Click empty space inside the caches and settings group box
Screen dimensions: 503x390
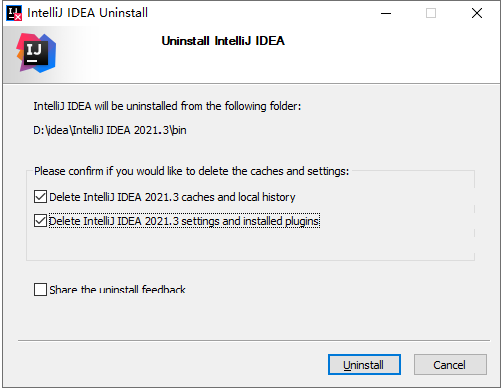250,245
